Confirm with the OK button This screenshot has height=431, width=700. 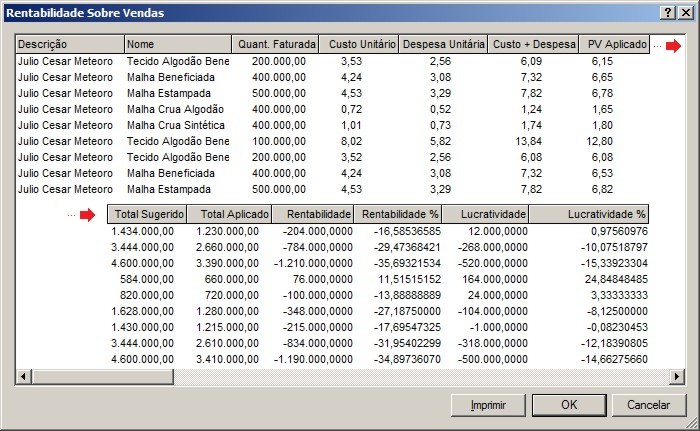(x=569, y=405)
